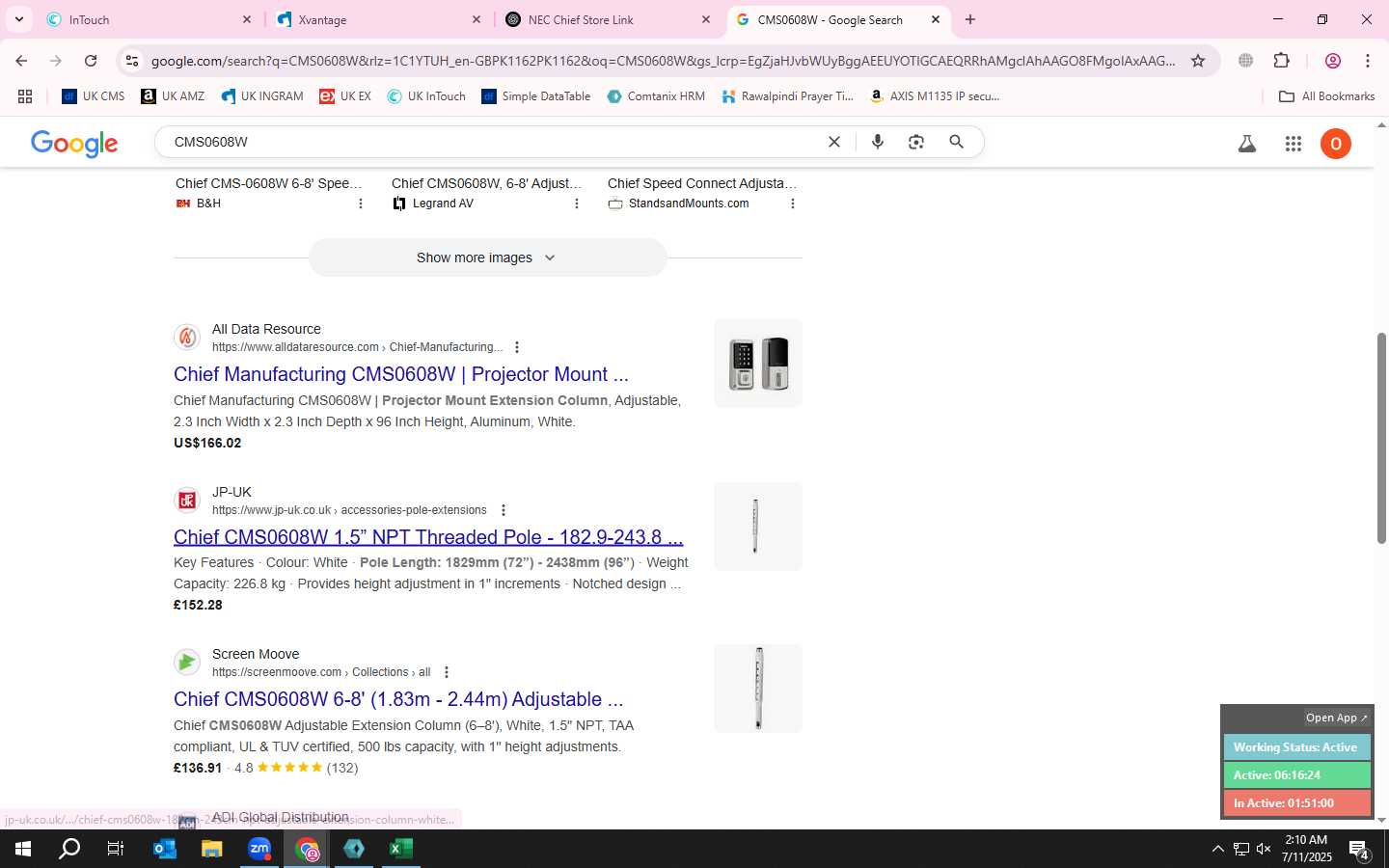Open more options for Legrand AV result
This screenshot has width=1389, height=868.
click(577, 203)
